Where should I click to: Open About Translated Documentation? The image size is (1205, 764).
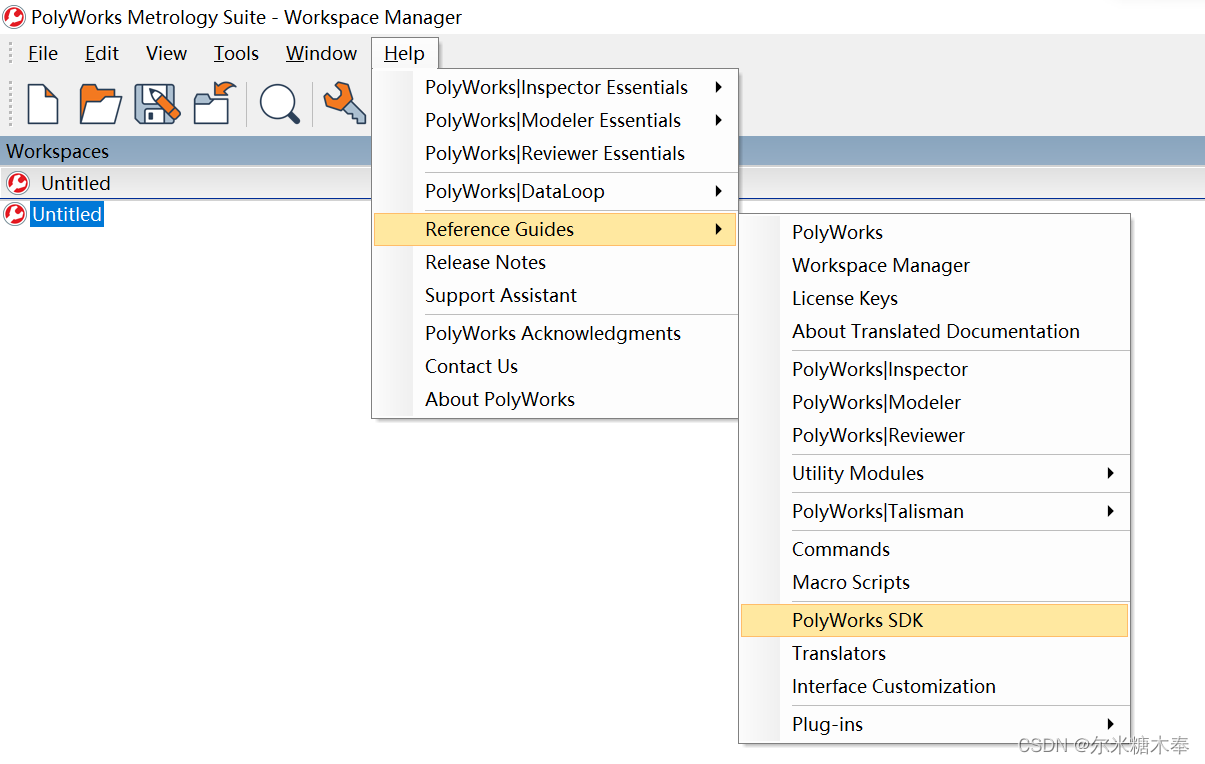pyautogui.click(x=934, y=332)
